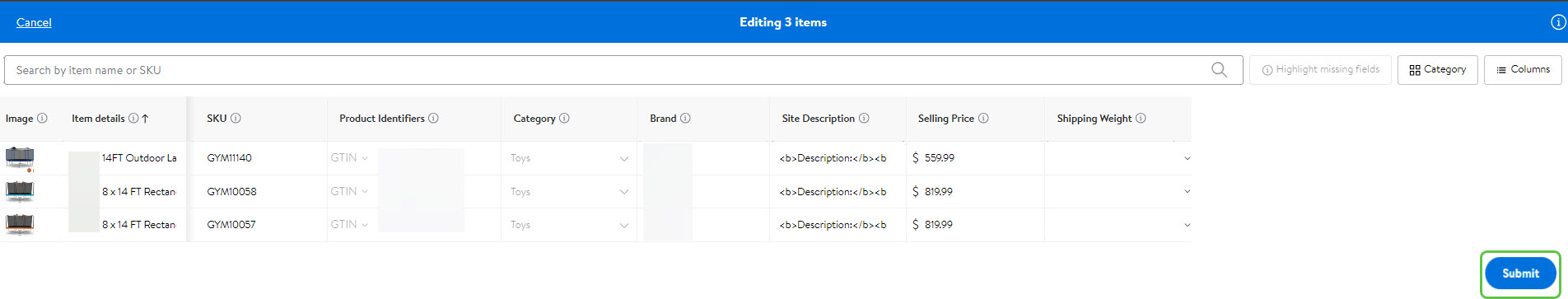1568x299 pixels.
Task: Click the info icon next to Shipping Weight
Action: [x=1141, y=118]
